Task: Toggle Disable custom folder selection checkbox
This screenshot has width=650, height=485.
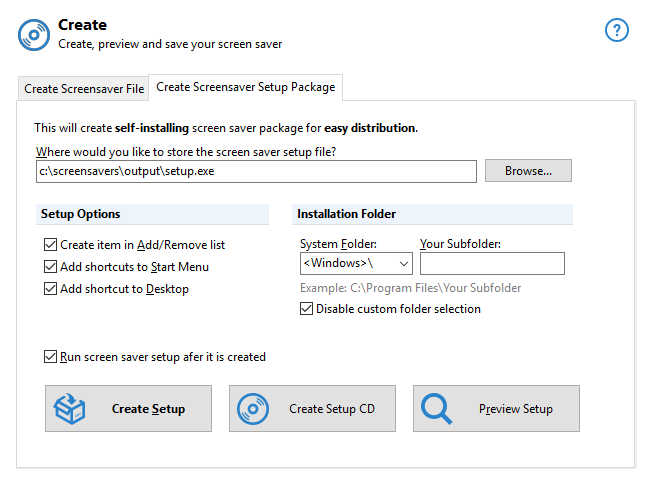Action: tap(306, 309)
